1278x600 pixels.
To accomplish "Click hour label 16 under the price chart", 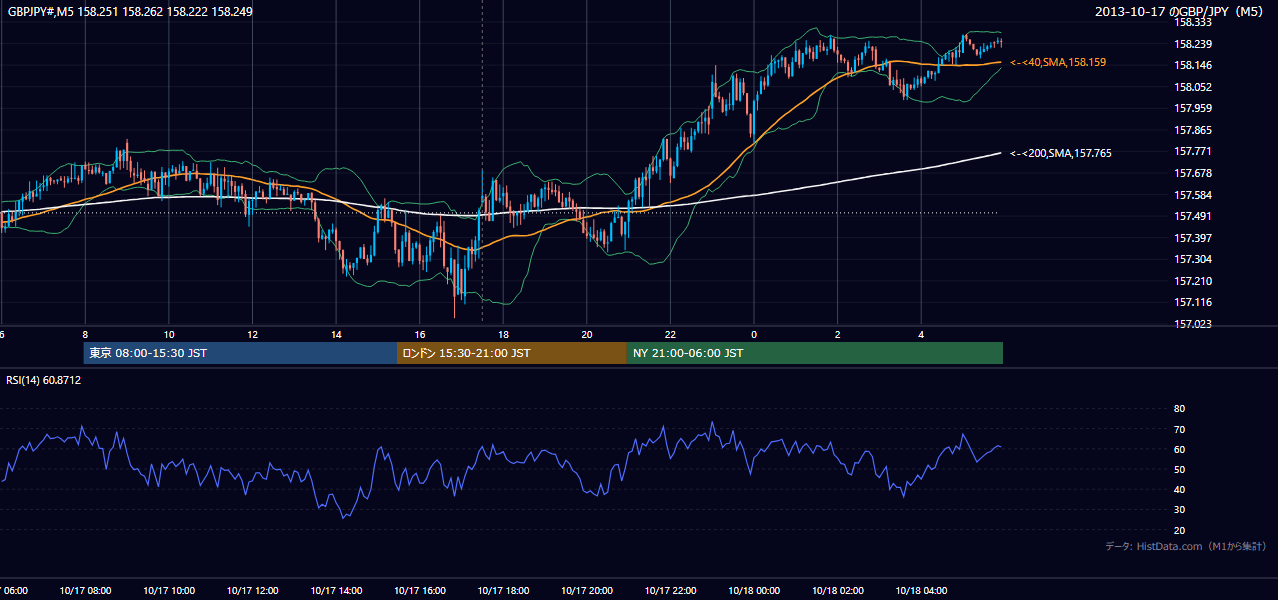I will [x=420, y=335].
